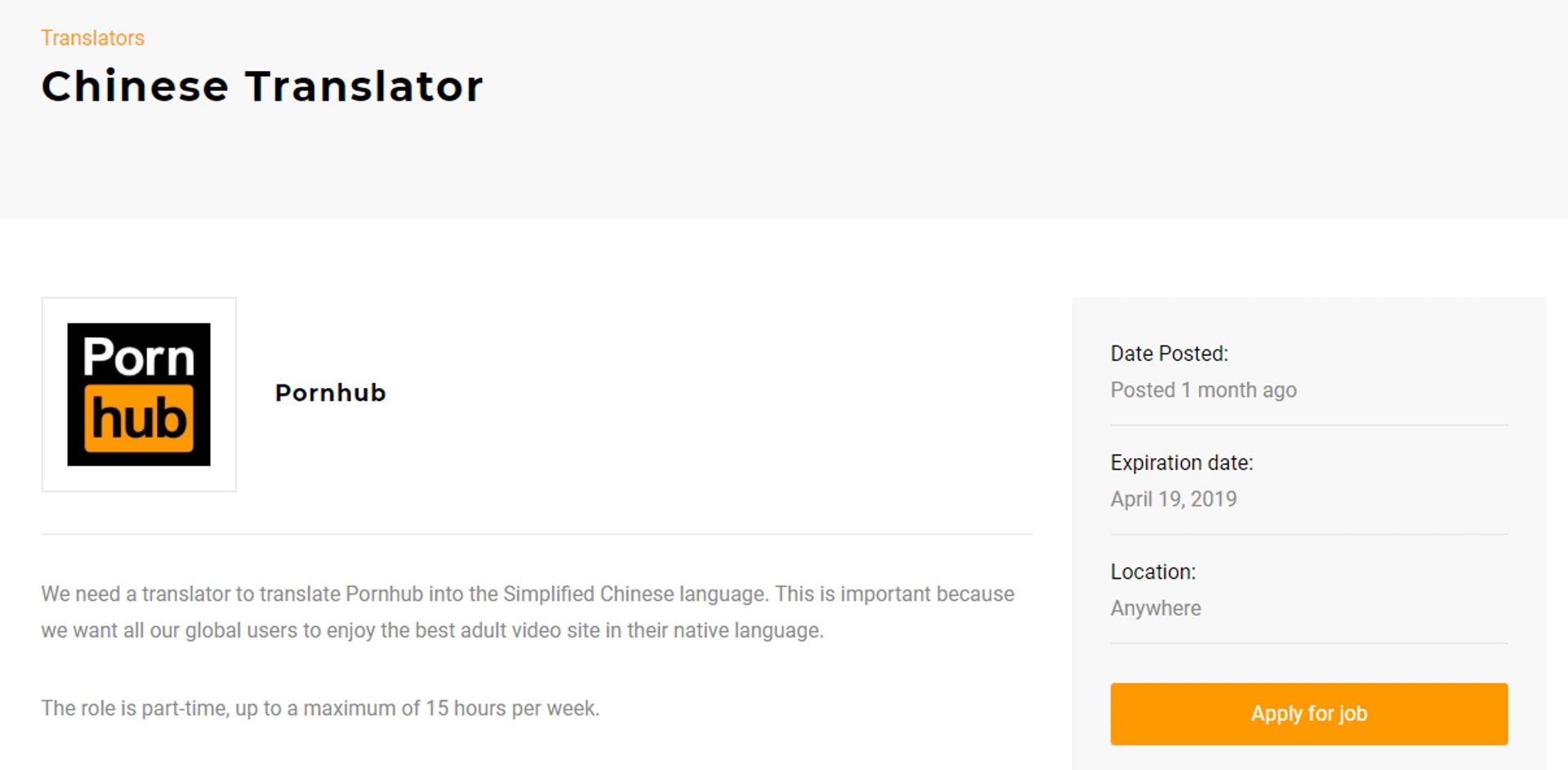Click the Chinese Translator job title heading
Screen dimensions: 1568x770
(x=262, y=87)
